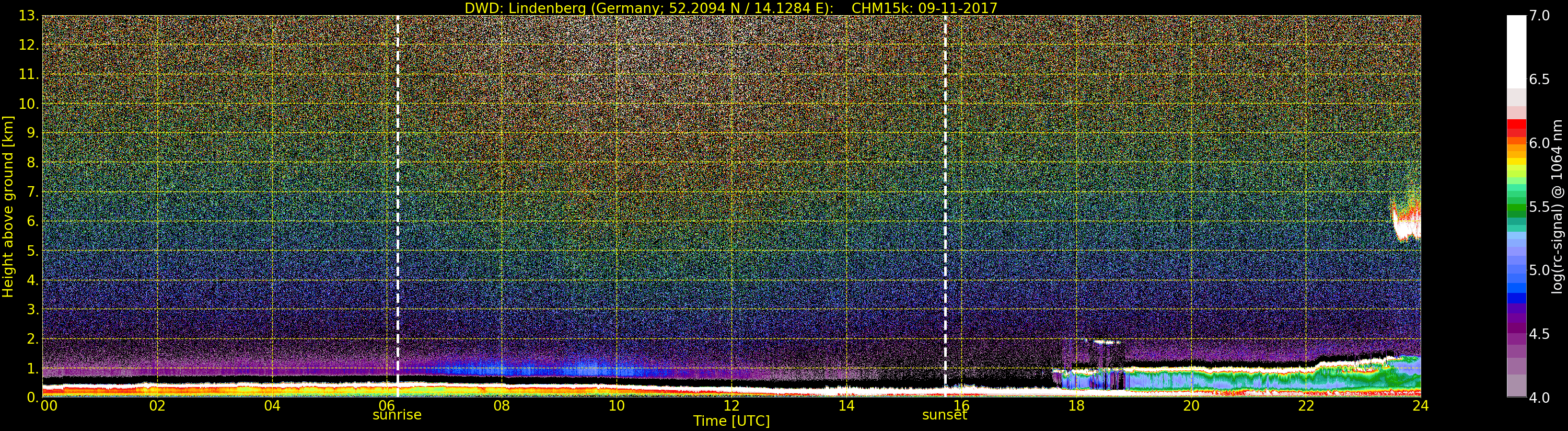Click the 'sunset' label below the time axis
The height and width of the screenshot is (431, 1568).
coord(944,415)
